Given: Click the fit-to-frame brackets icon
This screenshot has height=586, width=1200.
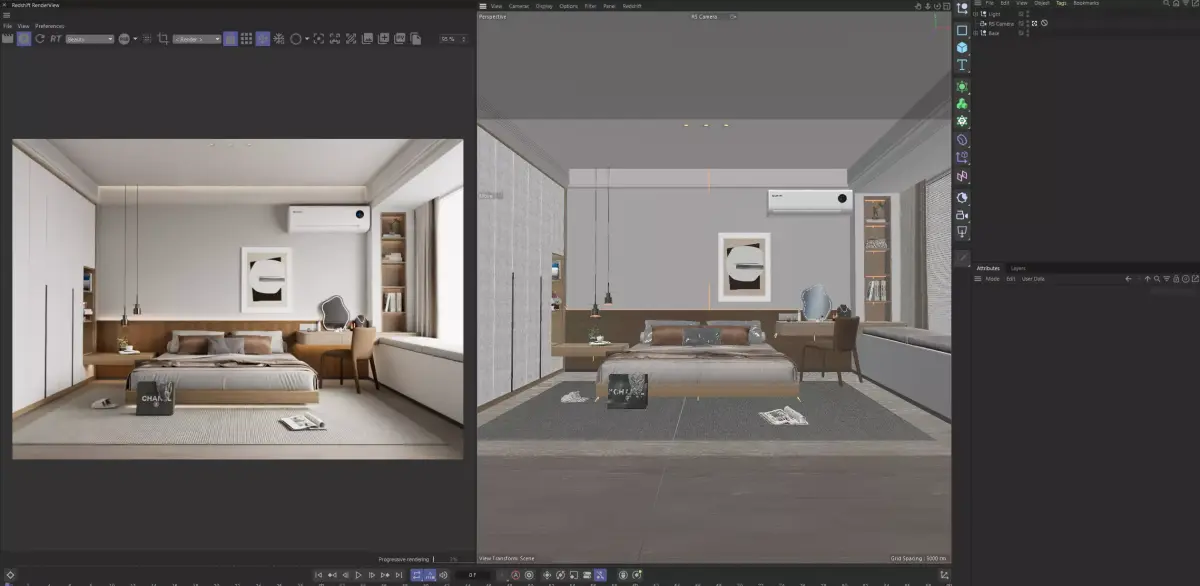Looking at the screenshot, I should 334,38.
